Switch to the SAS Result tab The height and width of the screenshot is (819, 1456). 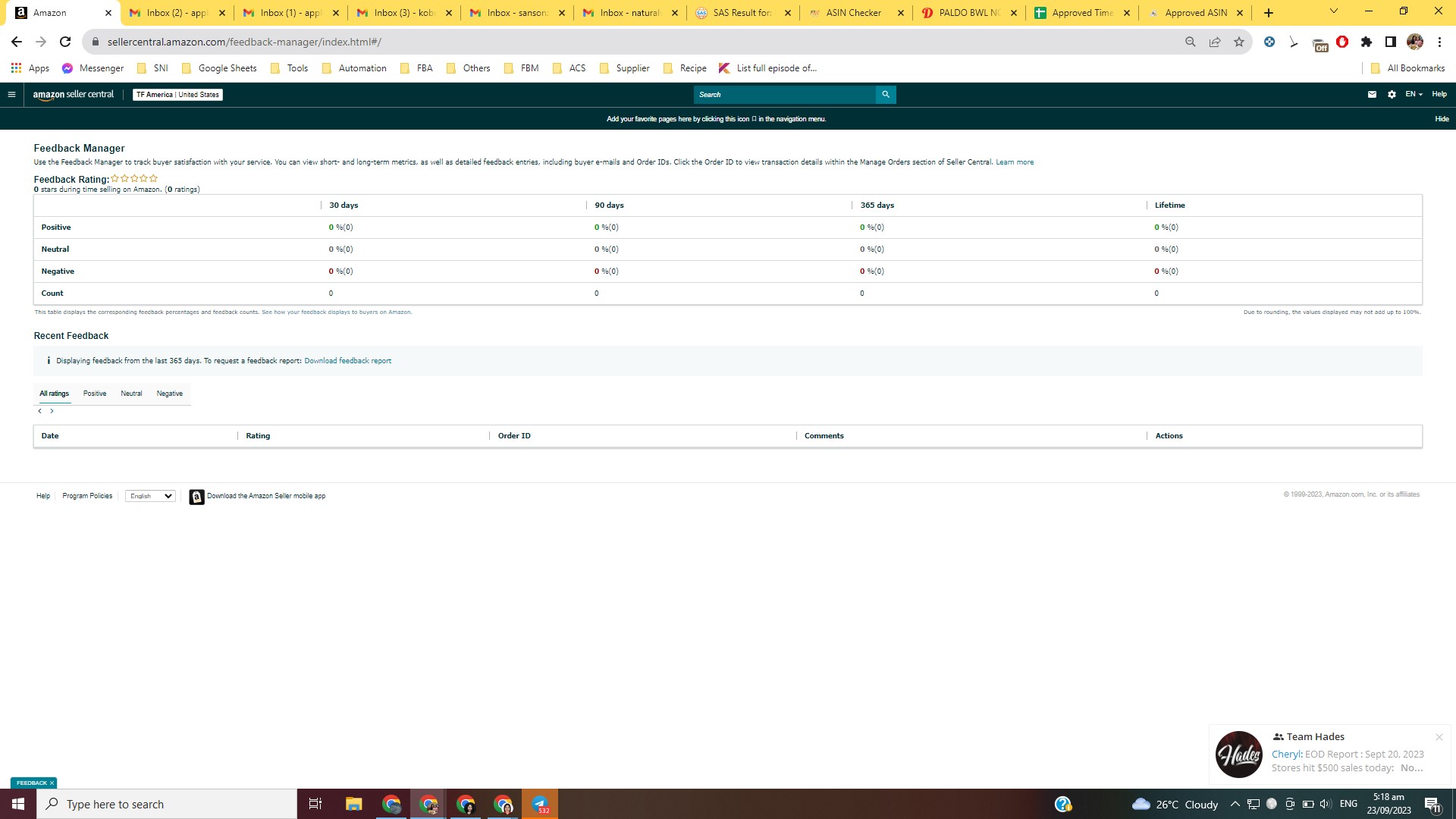(742, 13)
